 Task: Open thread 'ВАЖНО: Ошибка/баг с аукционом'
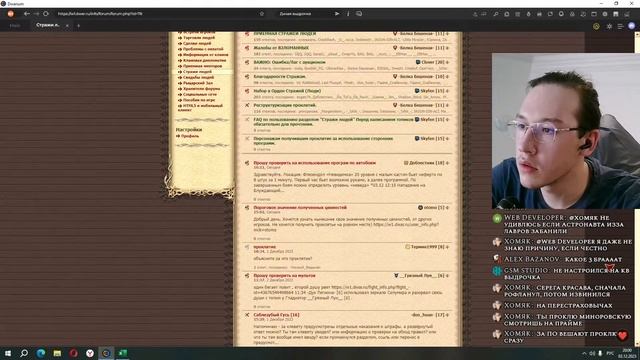[289, 62]
